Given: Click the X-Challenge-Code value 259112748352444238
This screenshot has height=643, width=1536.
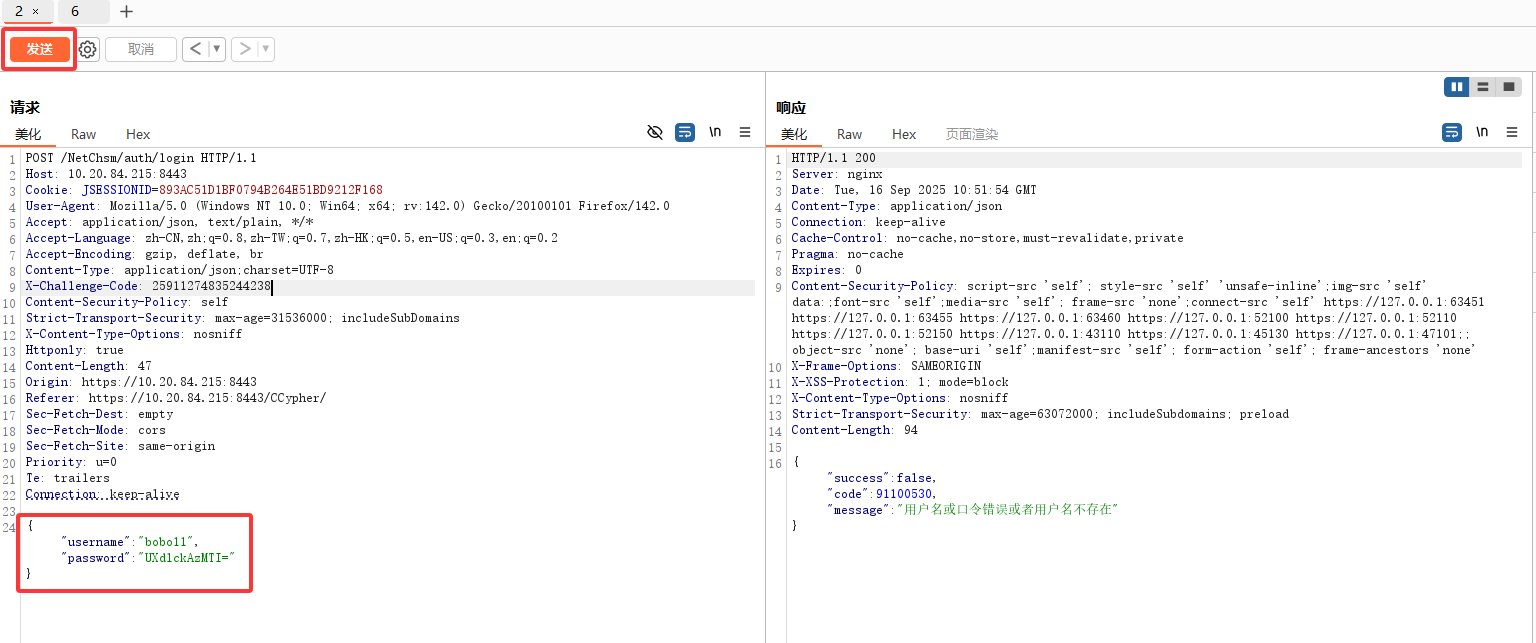Looking at the screenshot, I should [x=211, y=286].
